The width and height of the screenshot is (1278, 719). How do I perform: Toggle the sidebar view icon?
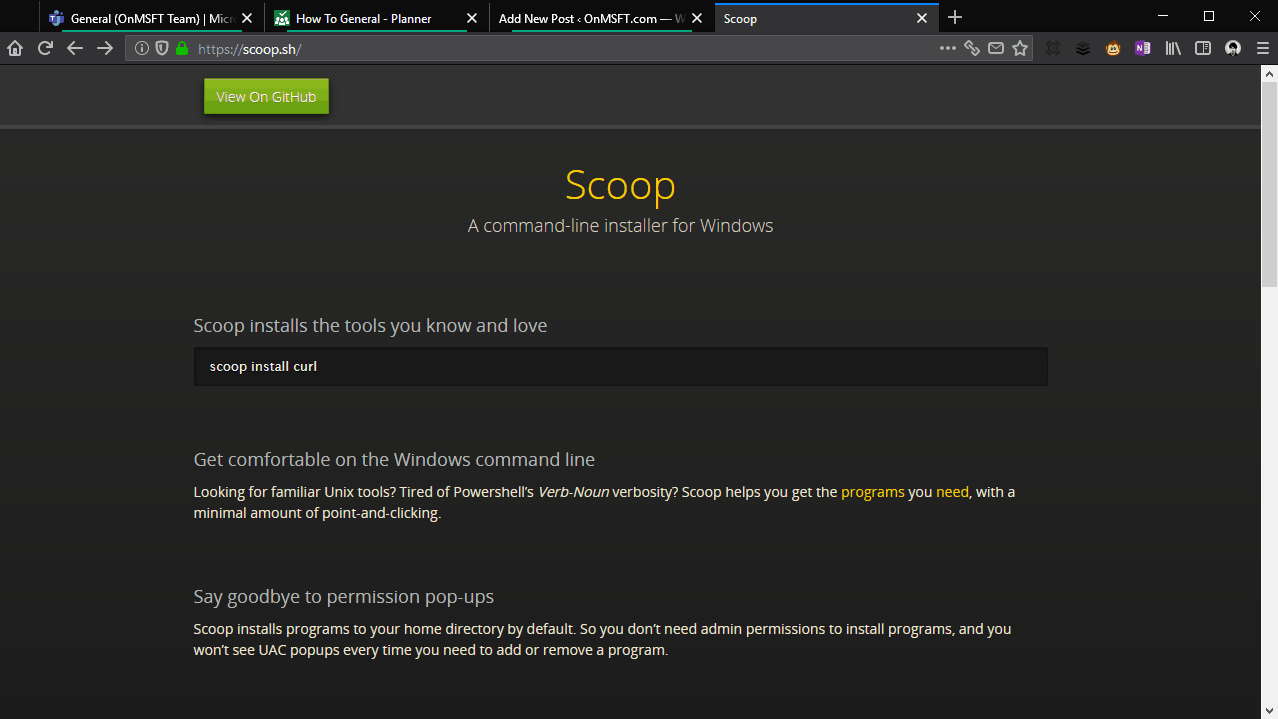[1203, 48]
